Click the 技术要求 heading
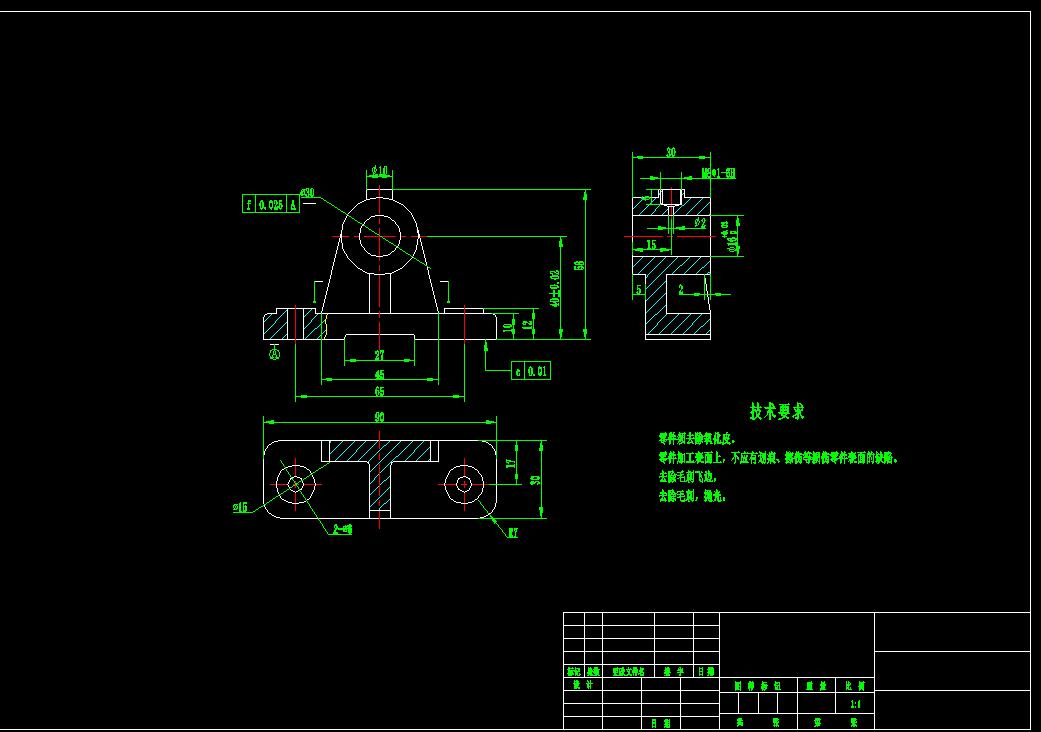1041x732 pixels. (777, 411)
